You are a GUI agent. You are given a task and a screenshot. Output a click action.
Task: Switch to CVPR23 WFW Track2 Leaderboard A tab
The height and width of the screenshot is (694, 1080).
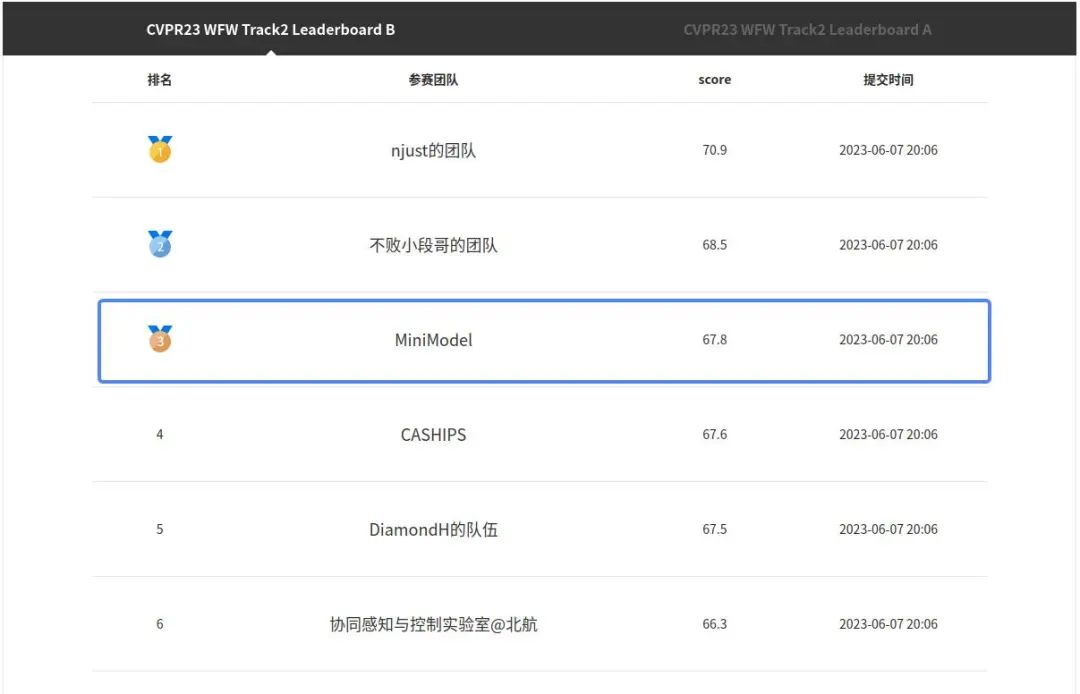[x=807, y=29]
